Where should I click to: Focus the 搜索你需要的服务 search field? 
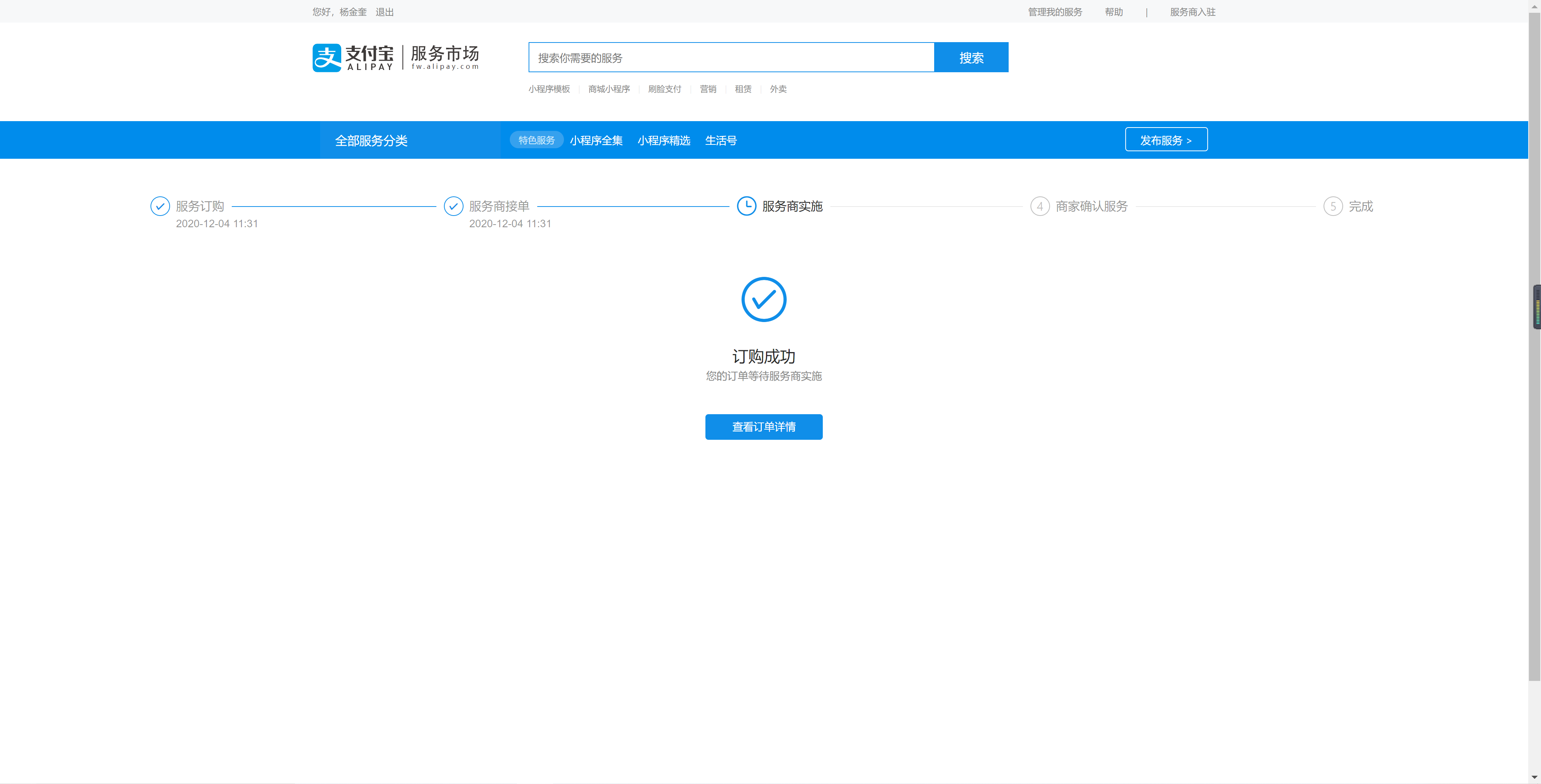pos(731,58)
